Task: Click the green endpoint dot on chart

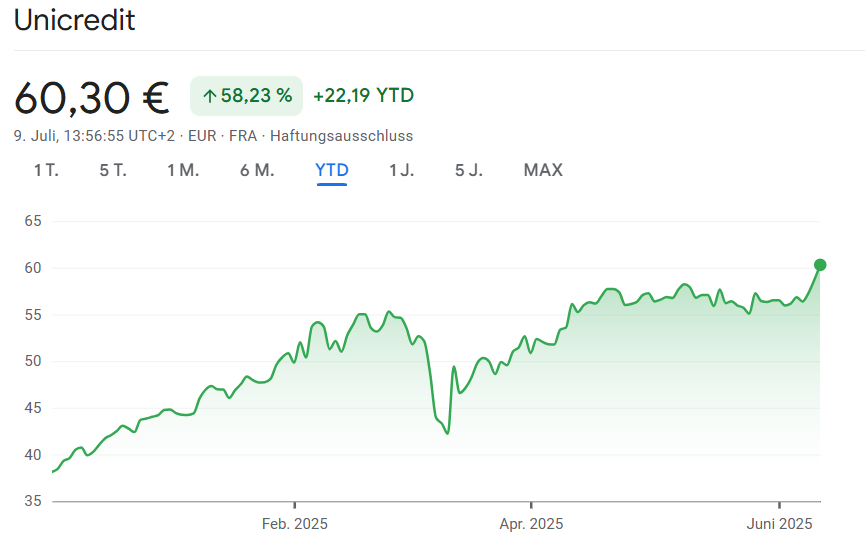Action: pos(820,265)
